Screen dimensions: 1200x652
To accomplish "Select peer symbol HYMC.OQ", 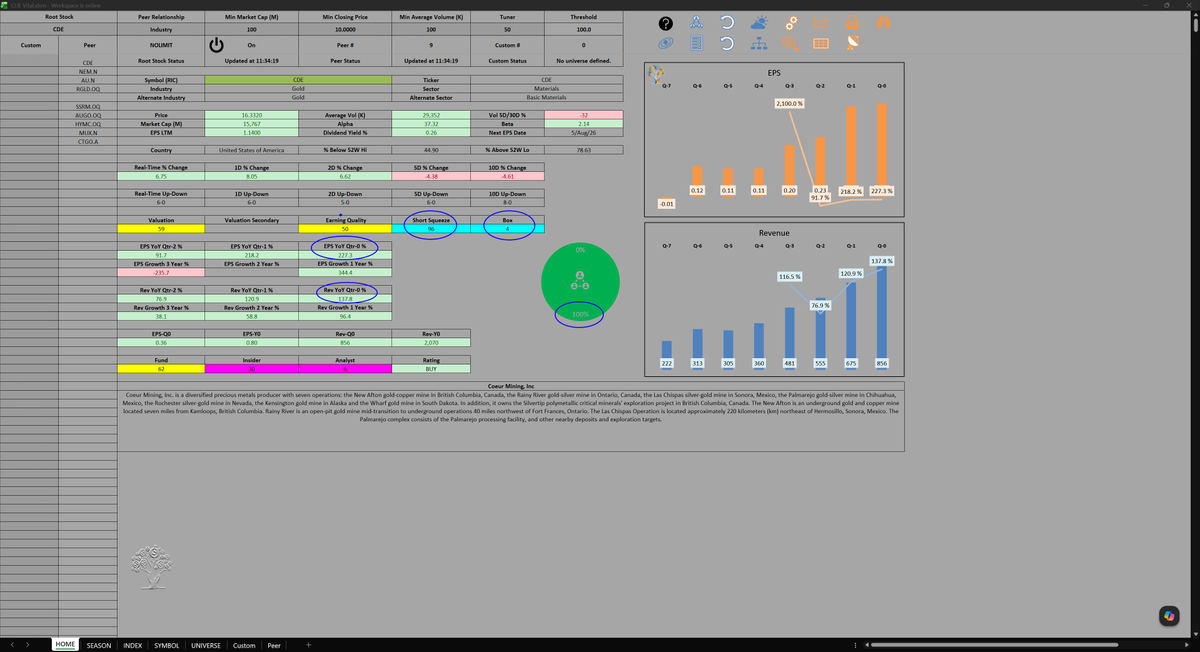I will (x=88, y=123).
